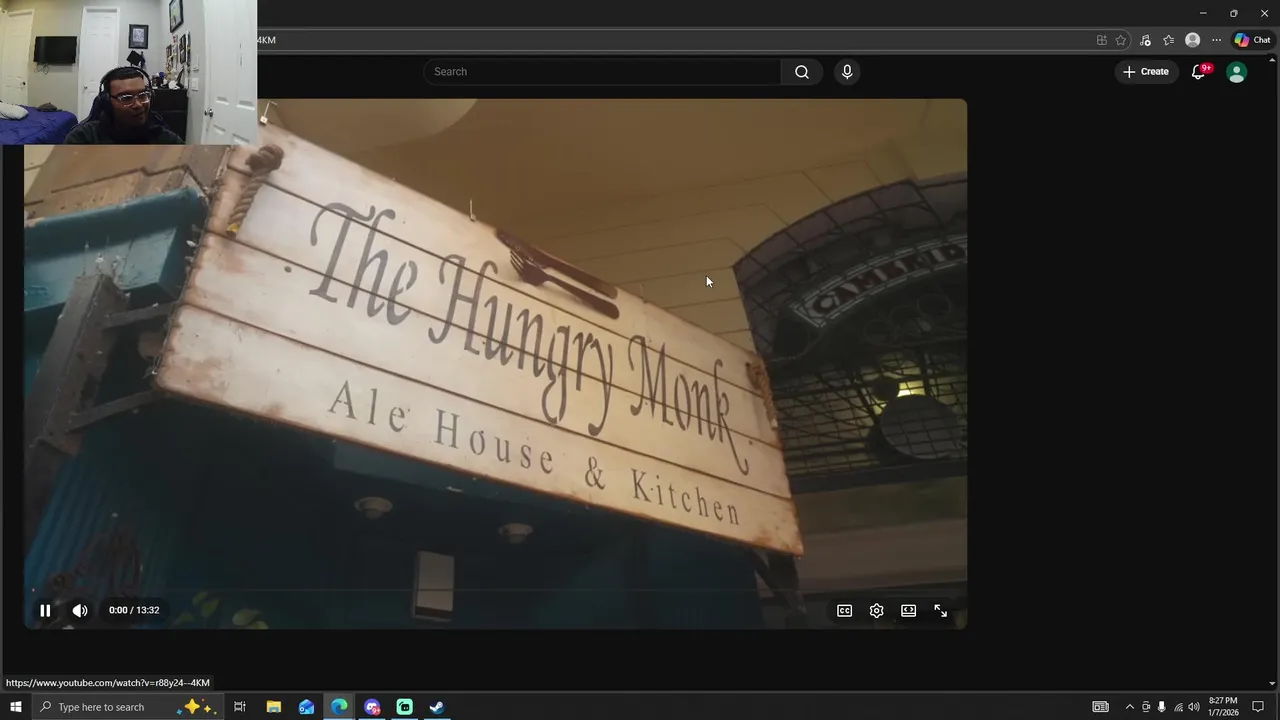1280x720 pixels.
Task: Click the 0:00 / 13:32 time display
Action: tap(134, 610)
